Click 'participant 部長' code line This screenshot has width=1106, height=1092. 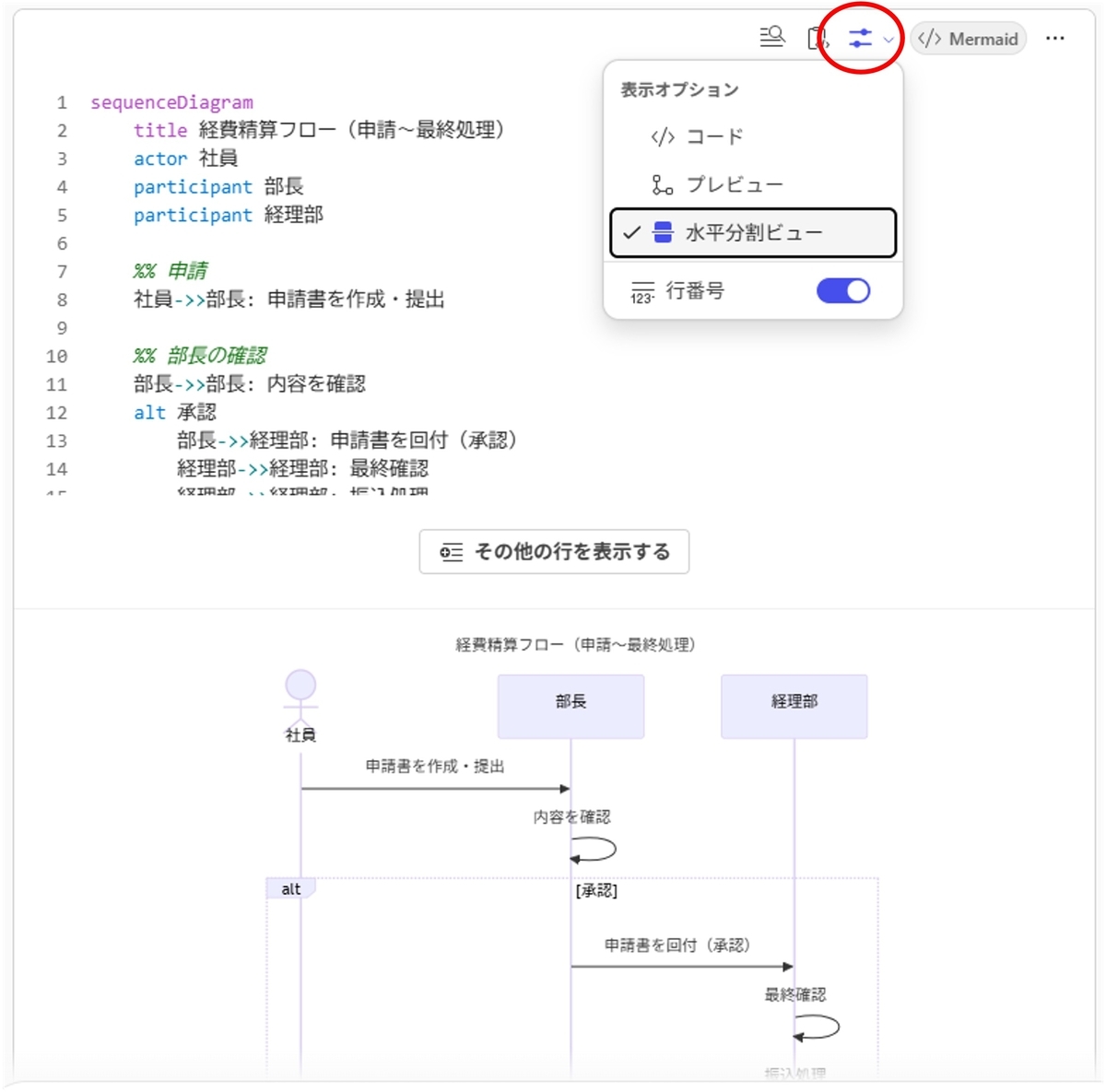tap(218, 187)
